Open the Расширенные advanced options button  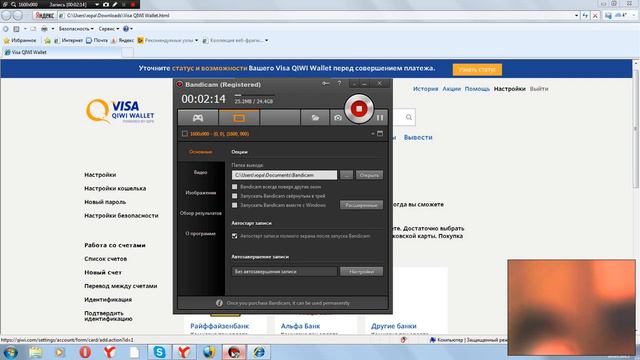pyautogui.click(x=361, y=205)
